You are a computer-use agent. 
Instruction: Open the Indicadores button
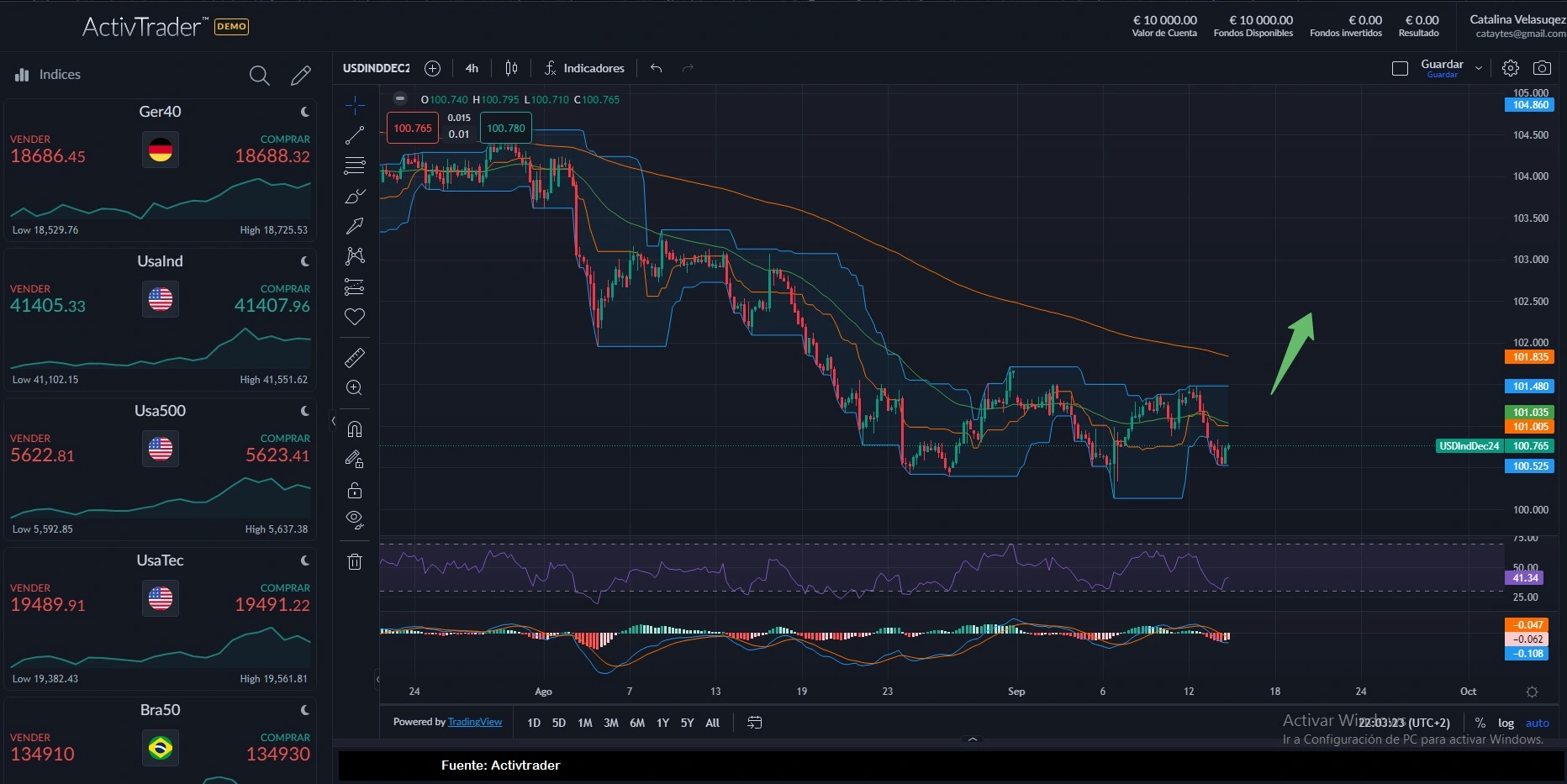pyautogui.click(x=584, y=68)
